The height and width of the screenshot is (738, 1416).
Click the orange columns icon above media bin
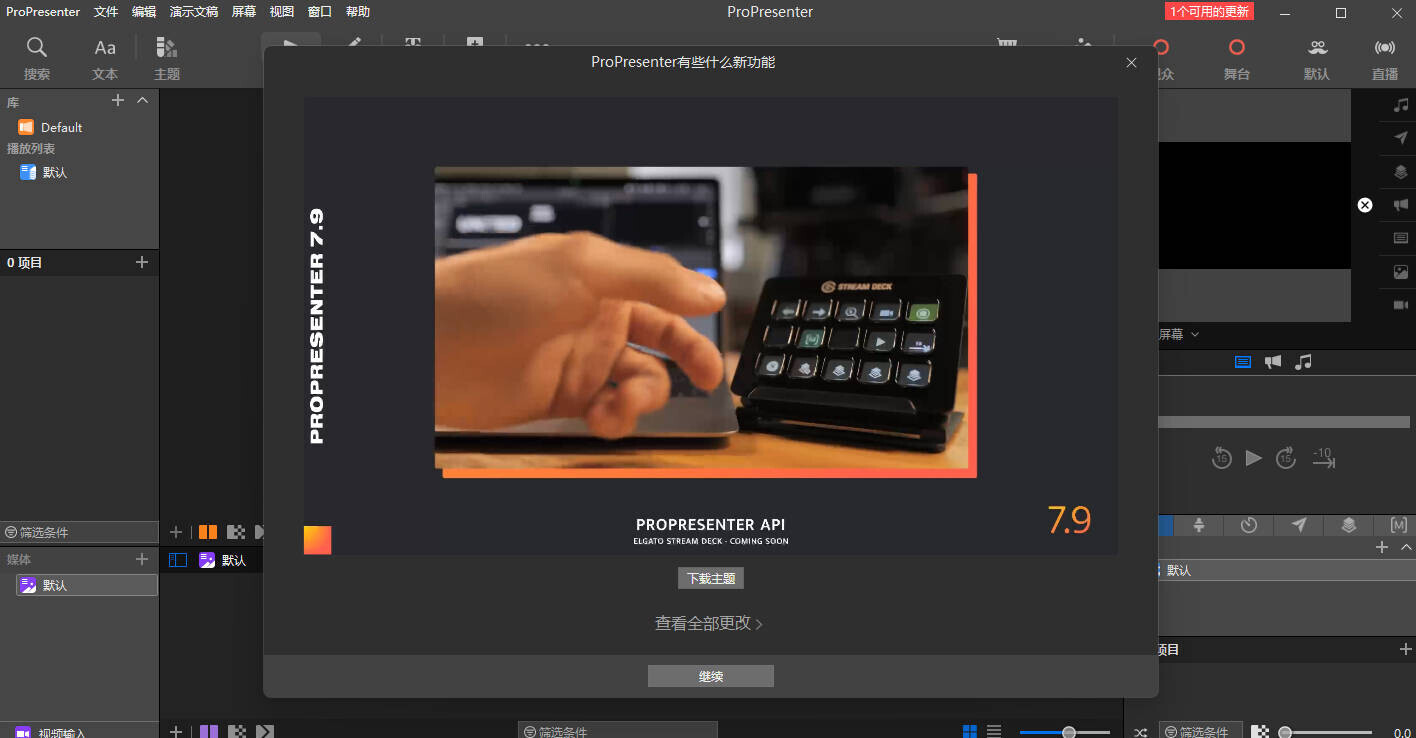(208, 532)
